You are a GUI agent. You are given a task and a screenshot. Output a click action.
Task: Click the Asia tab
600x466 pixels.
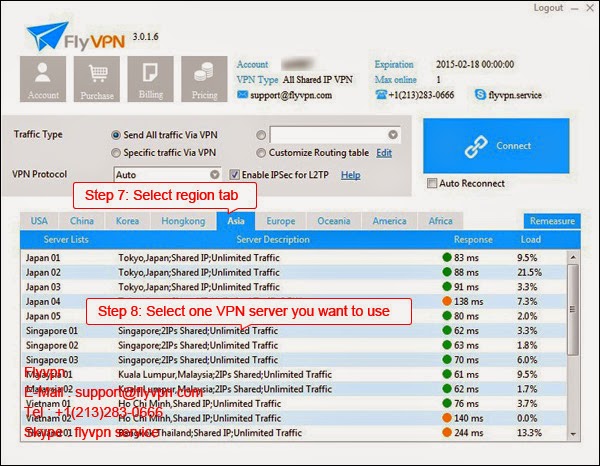click(x=236, y=221)
